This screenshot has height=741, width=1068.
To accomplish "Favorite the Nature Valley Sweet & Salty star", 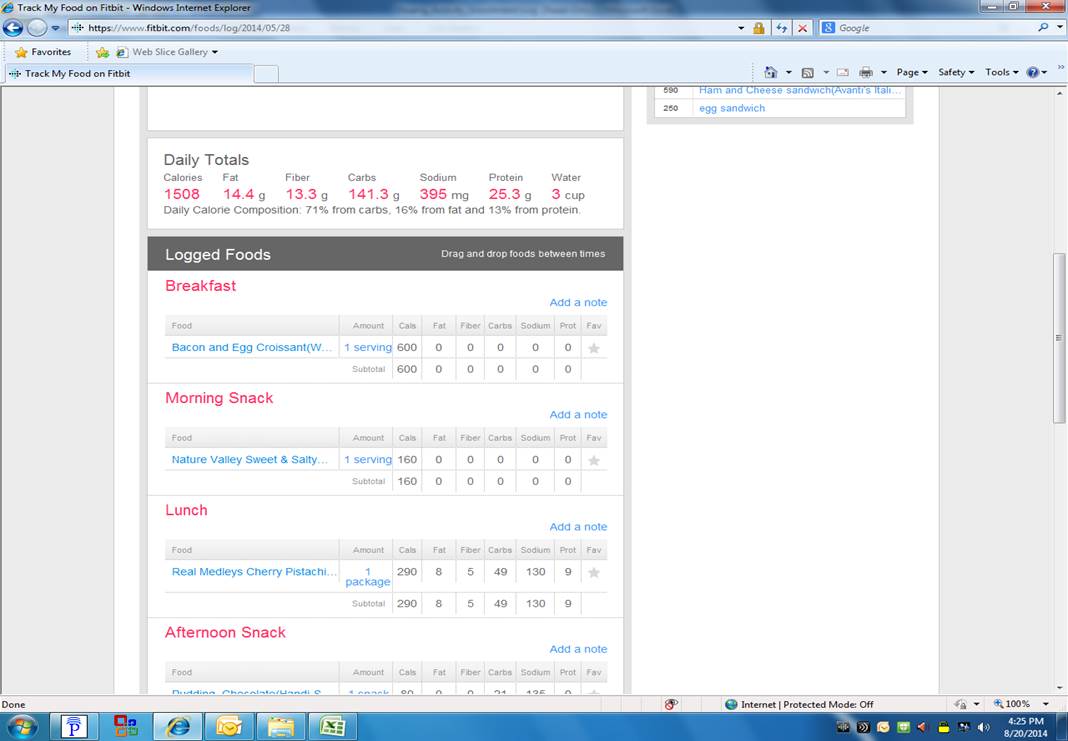I will 594,460.
